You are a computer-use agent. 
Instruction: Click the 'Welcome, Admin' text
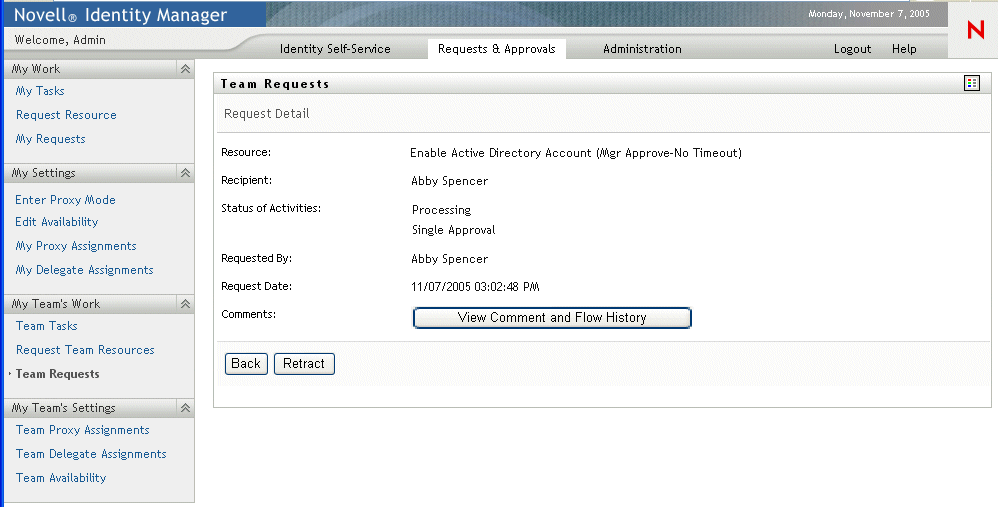60,40
